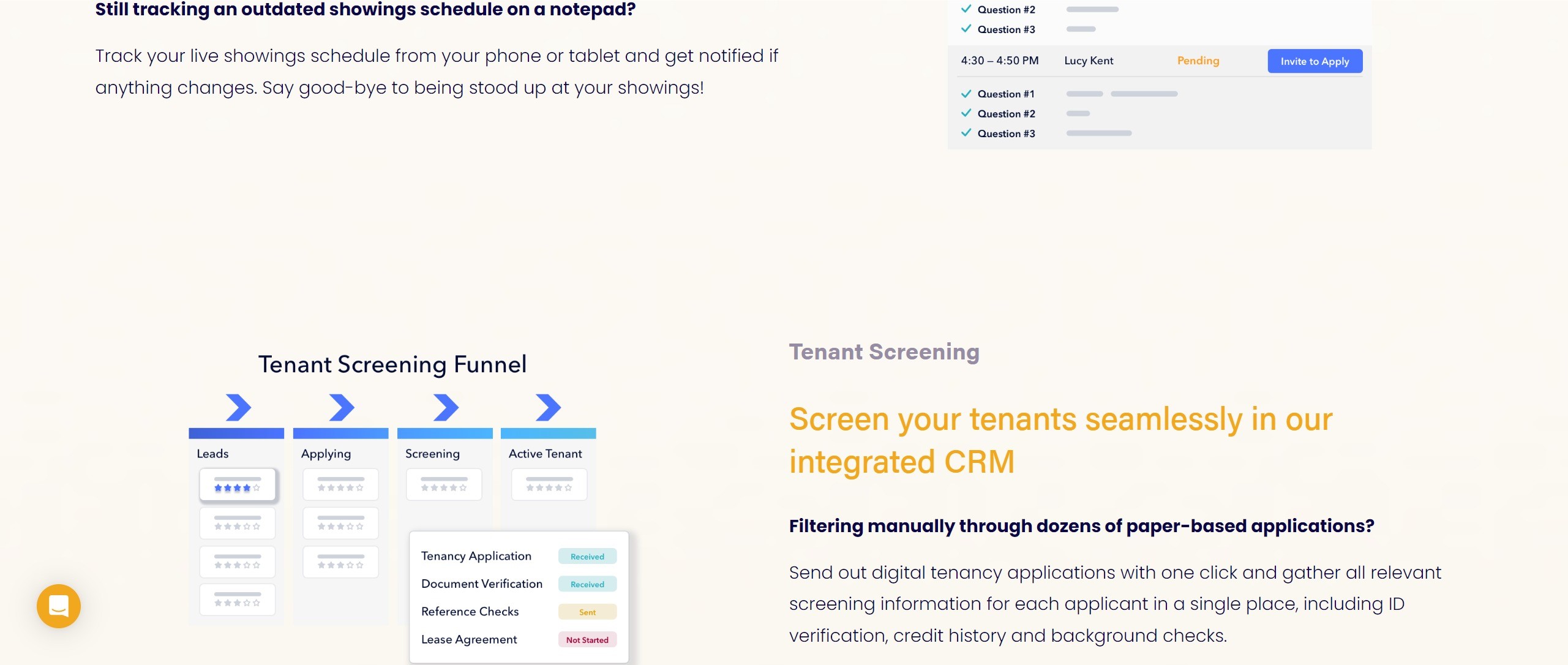
Task: Click the Pending status link for Lucy Kent
Action: click(1198, 60)
